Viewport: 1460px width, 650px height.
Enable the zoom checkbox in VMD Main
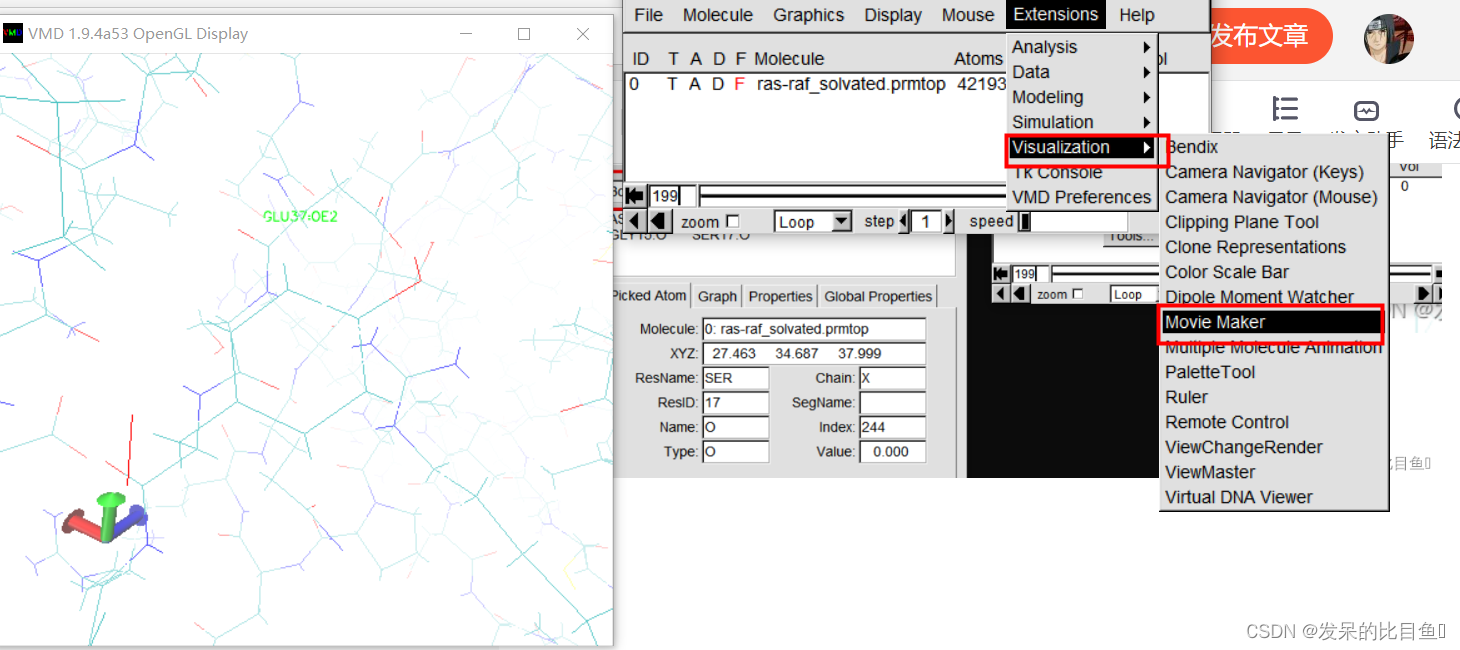pyautogui.click(x=733, y=222)
